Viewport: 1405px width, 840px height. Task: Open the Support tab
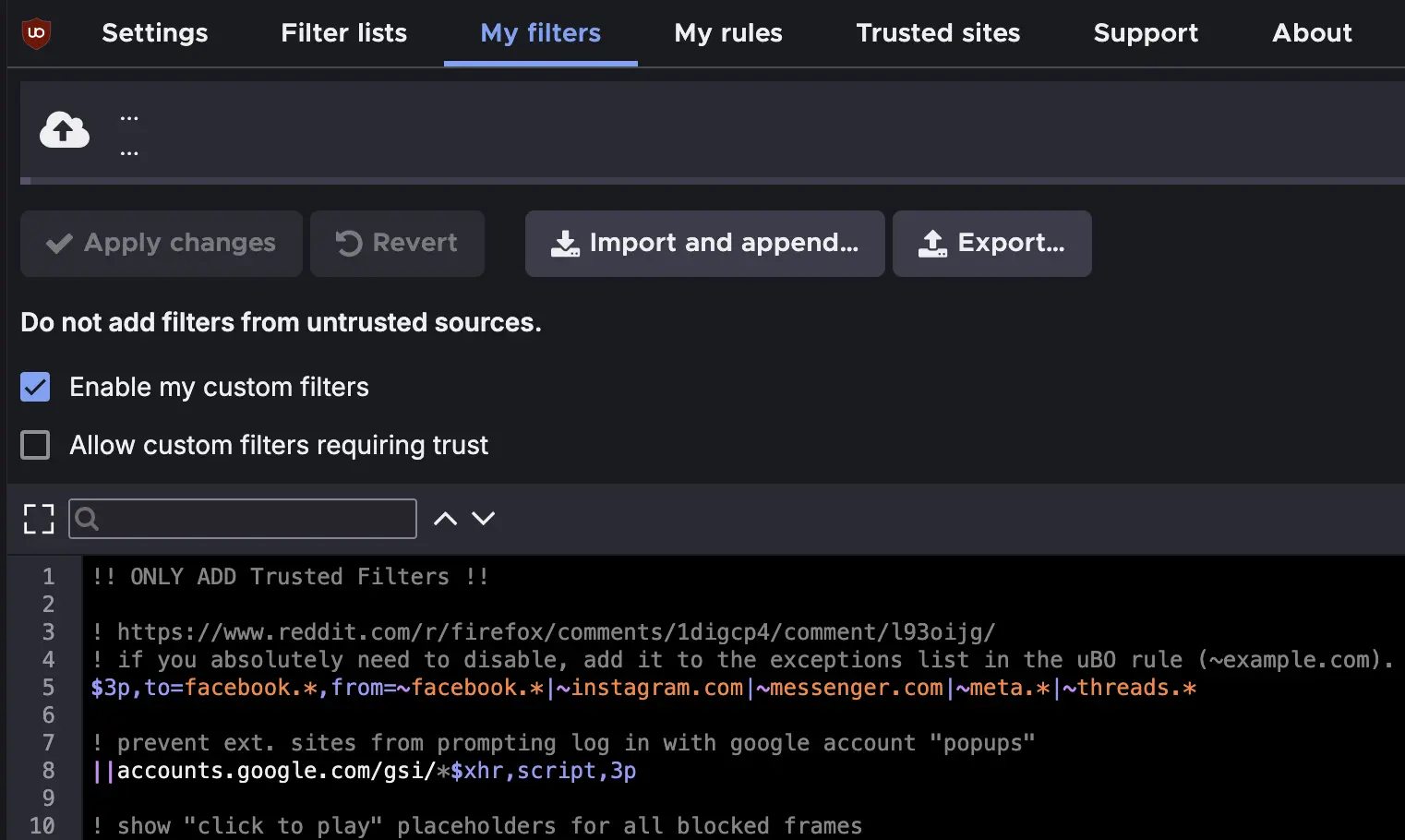click(x=1146, y=33)
